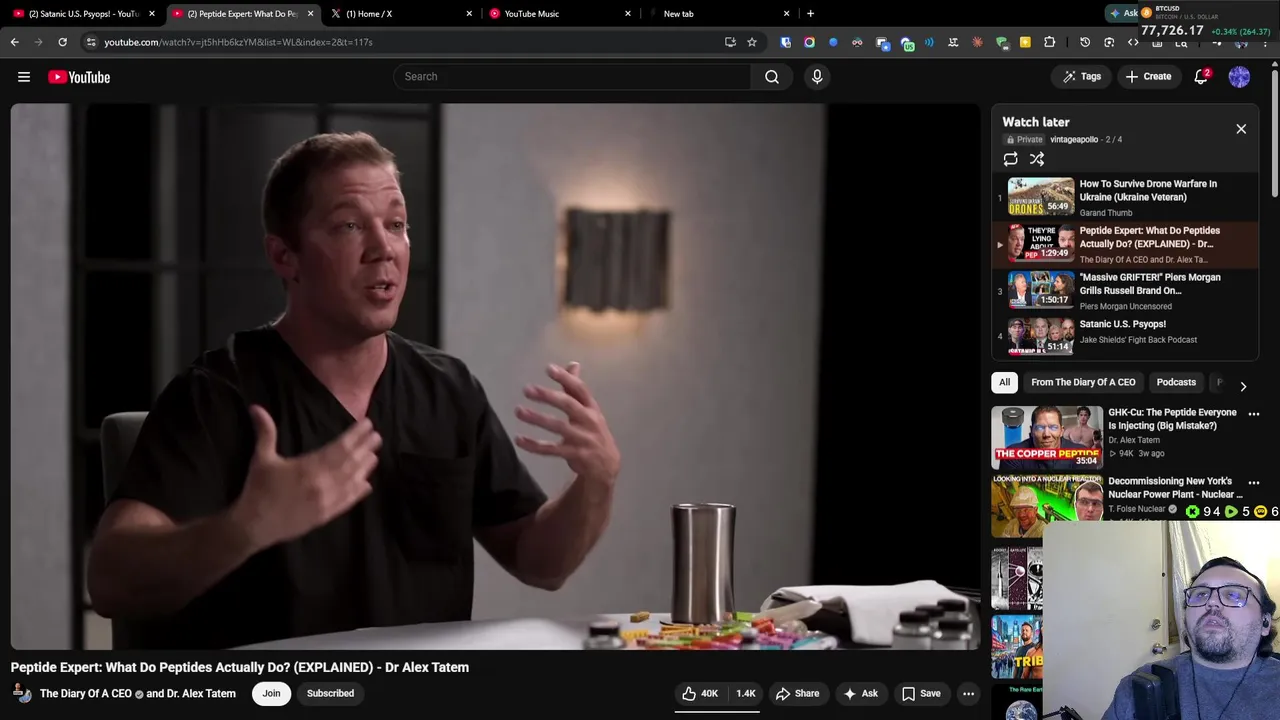Click the Ask Gemini button in tab strip
Image resolution: width=1280 pixels, height=720 pixels.
(1123, 13)
